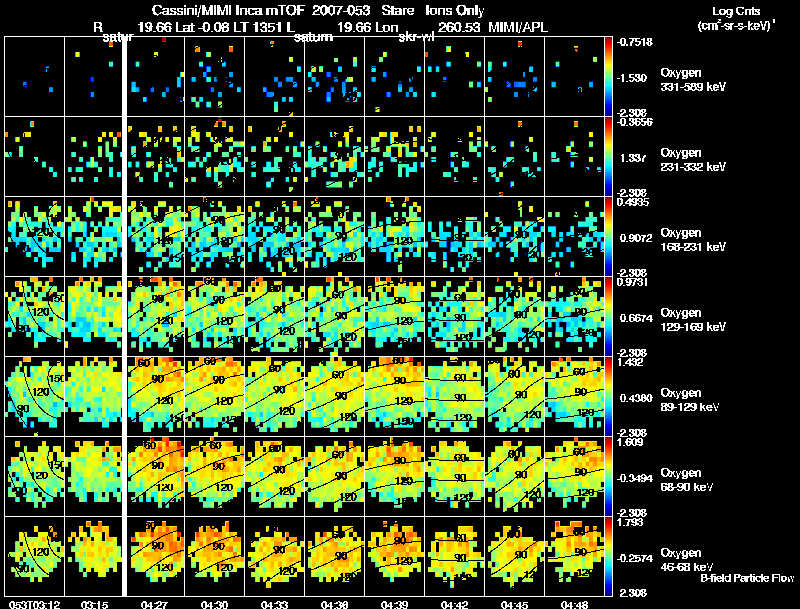Screen dimensions: 800x609
Task: Select the 'Oxygen 89-129 keV' row label
Action: [690, 400]
